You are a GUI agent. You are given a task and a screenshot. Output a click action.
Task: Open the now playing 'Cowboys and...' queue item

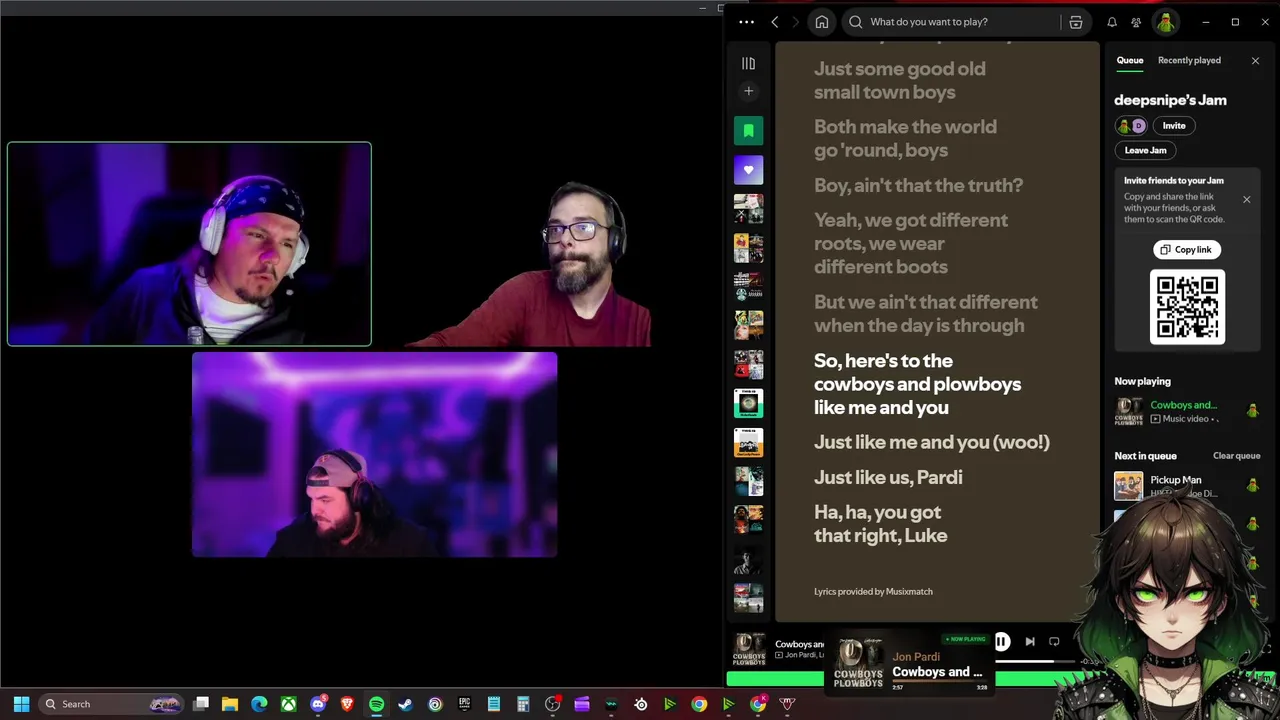(x=1187, y=411)
